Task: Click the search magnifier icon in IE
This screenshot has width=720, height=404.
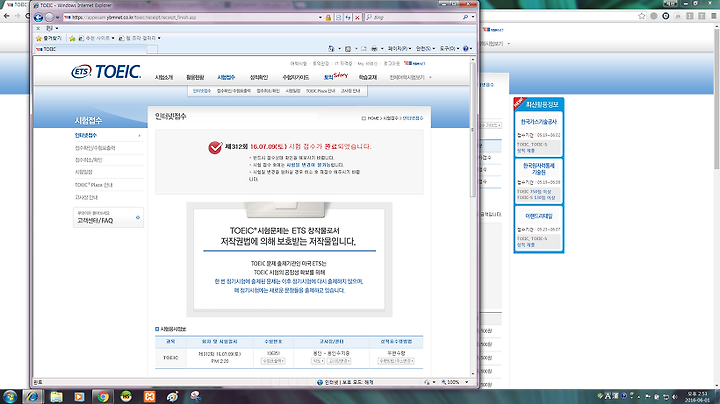Action: pyautogui.click(x=465, y=17)
